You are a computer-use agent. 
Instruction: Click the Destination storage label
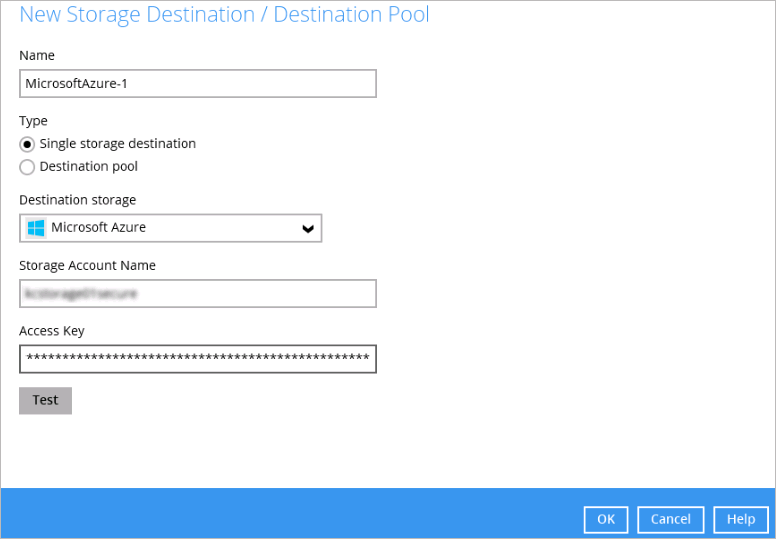[x=78, y=200]
